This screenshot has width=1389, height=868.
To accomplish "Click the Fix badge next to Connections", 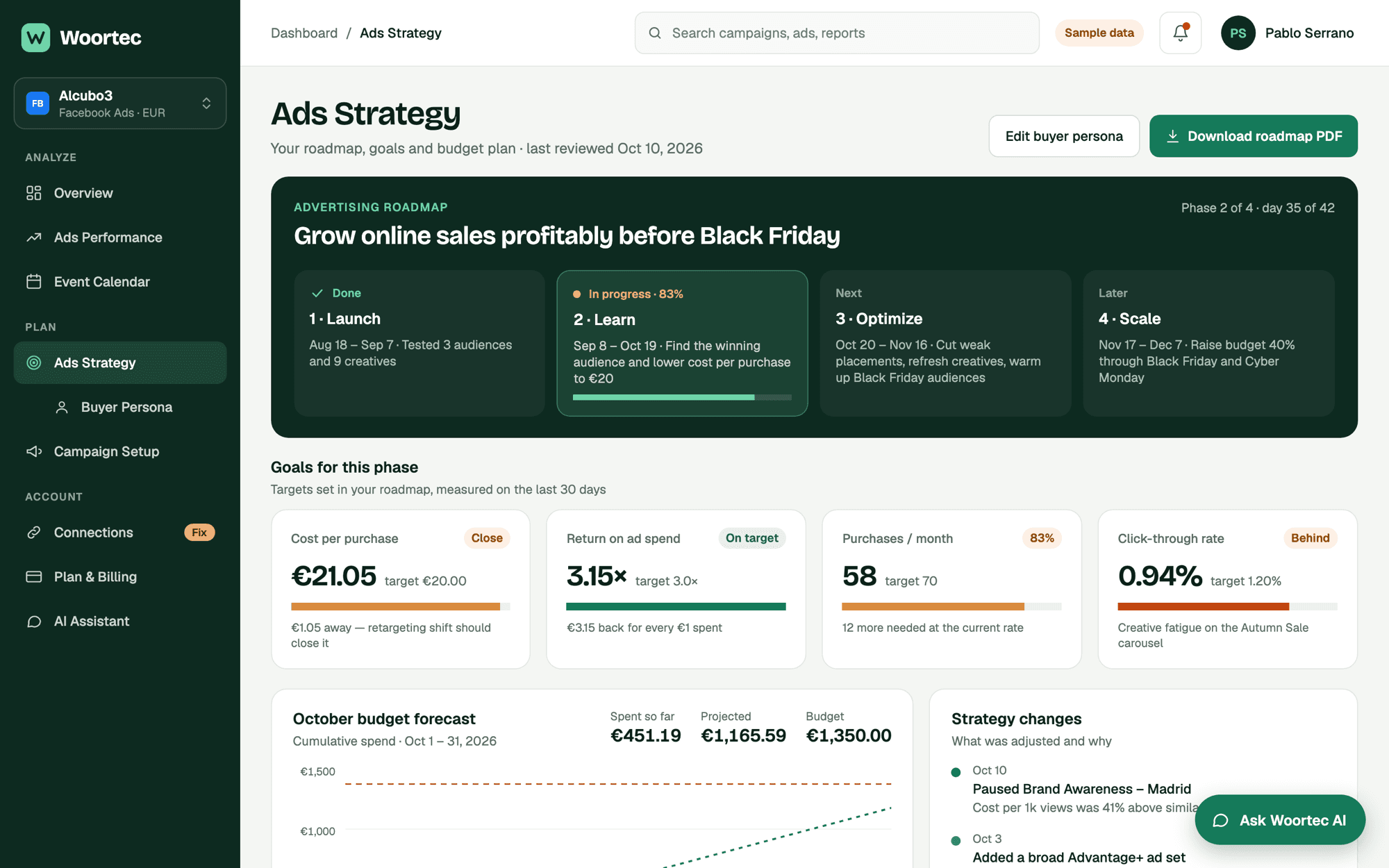I will tap(199, 533).
